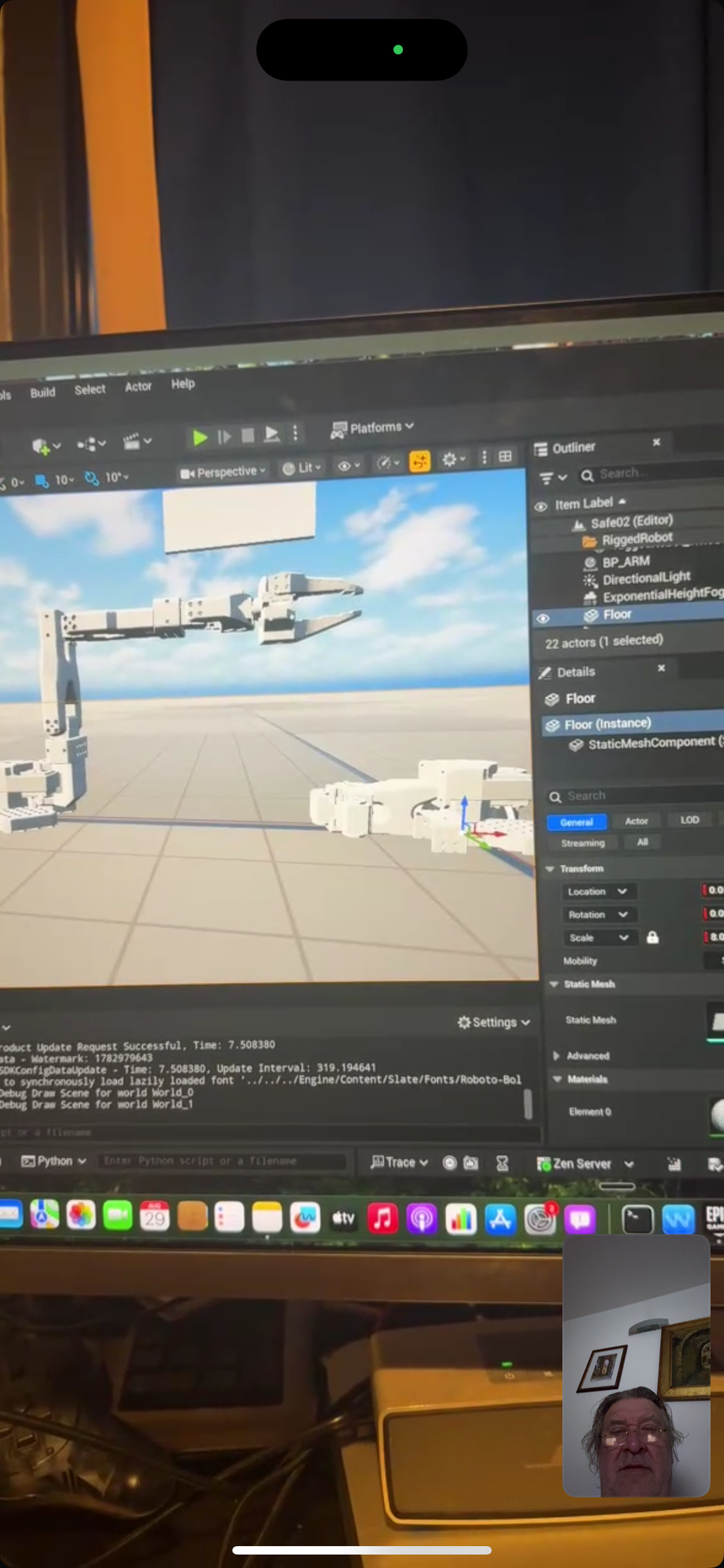Open the Lit view mode dropdown
The image size is (724, 1568).
(x=301, y=468)
